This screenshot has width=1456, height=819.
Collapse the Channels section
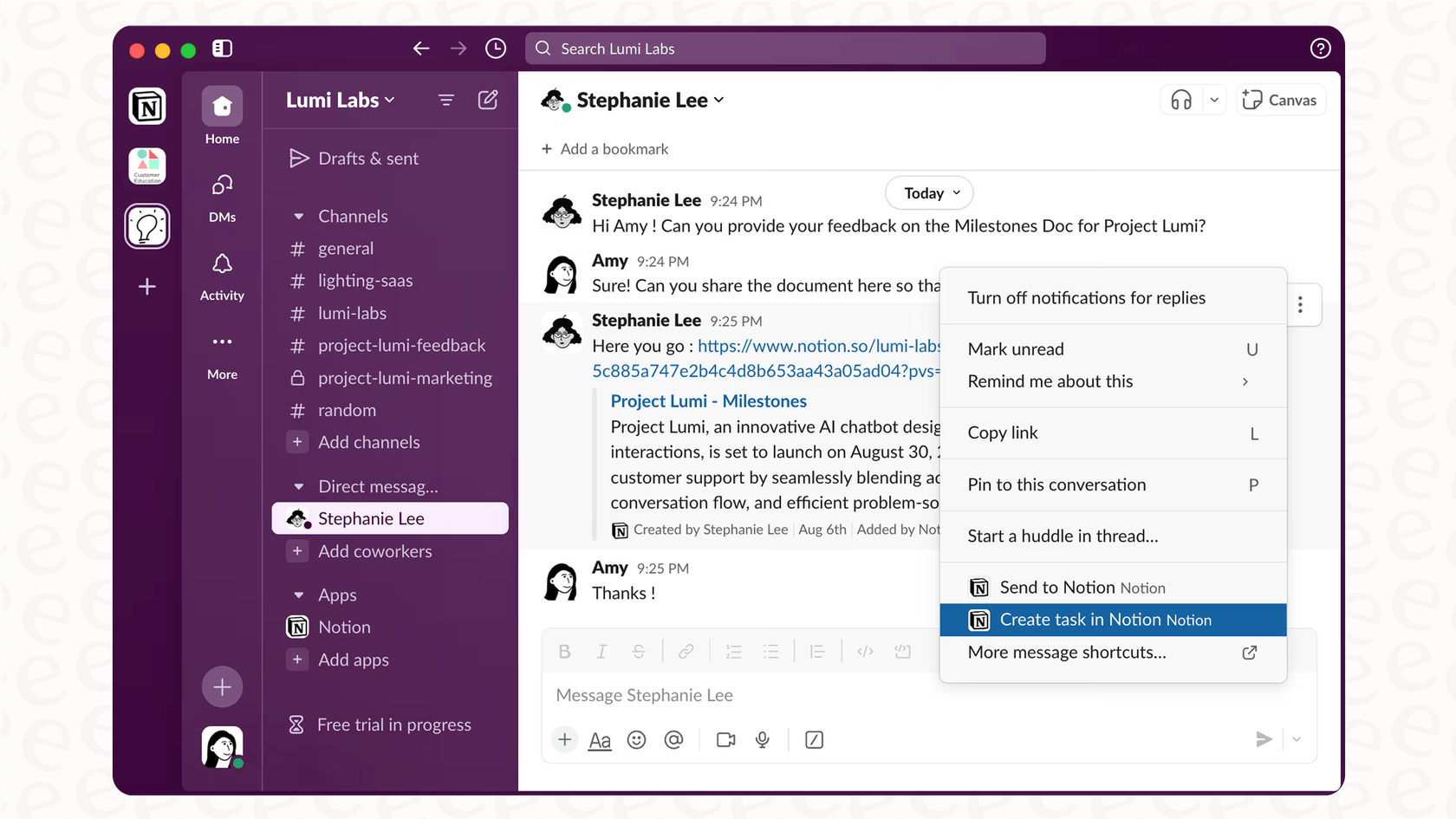298,216
